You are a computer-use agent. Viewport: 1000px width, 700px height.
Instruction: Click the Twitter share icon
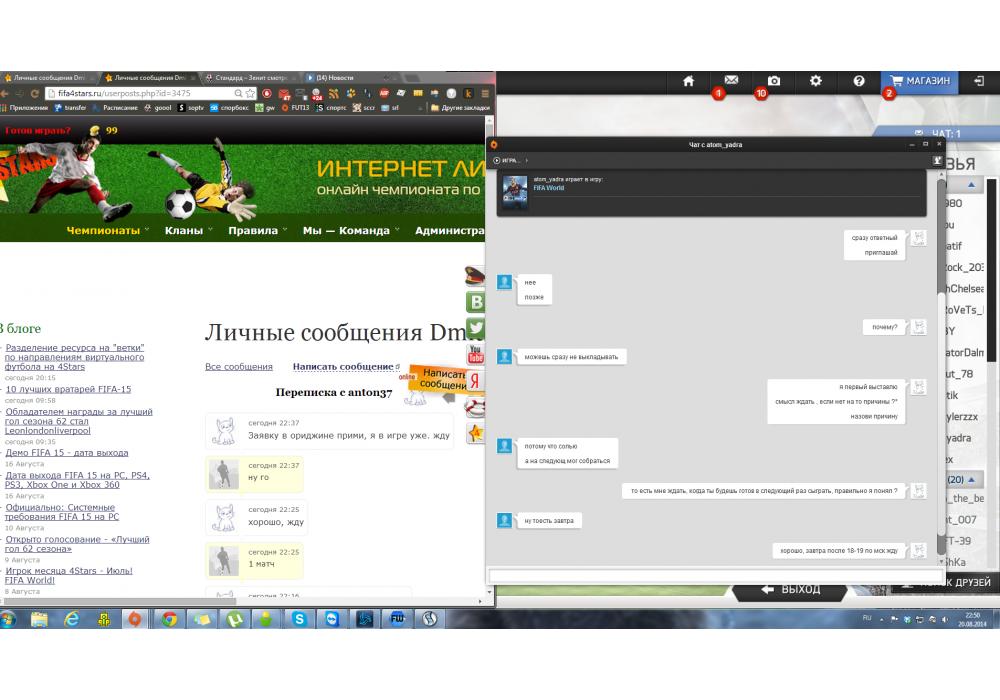point(477,328)
